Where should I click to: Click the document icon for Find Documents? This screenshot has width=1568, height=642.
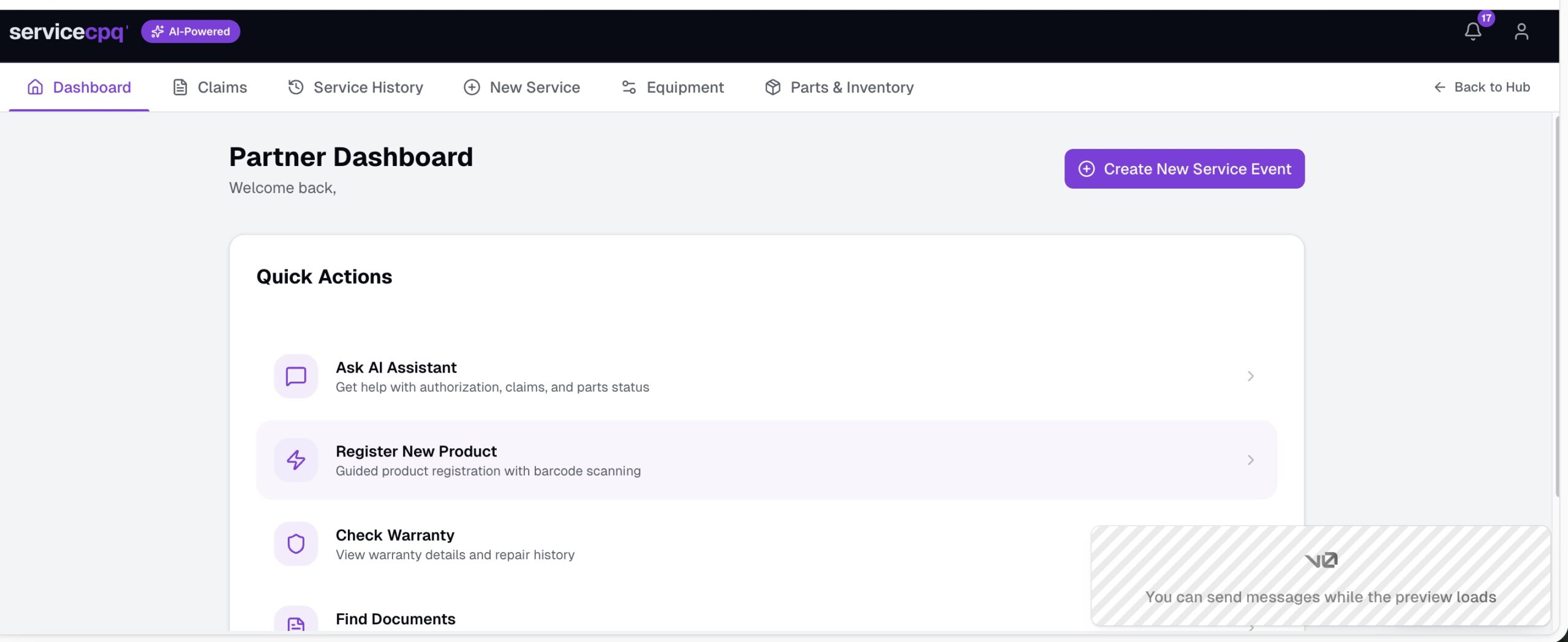tap(296, 625)
